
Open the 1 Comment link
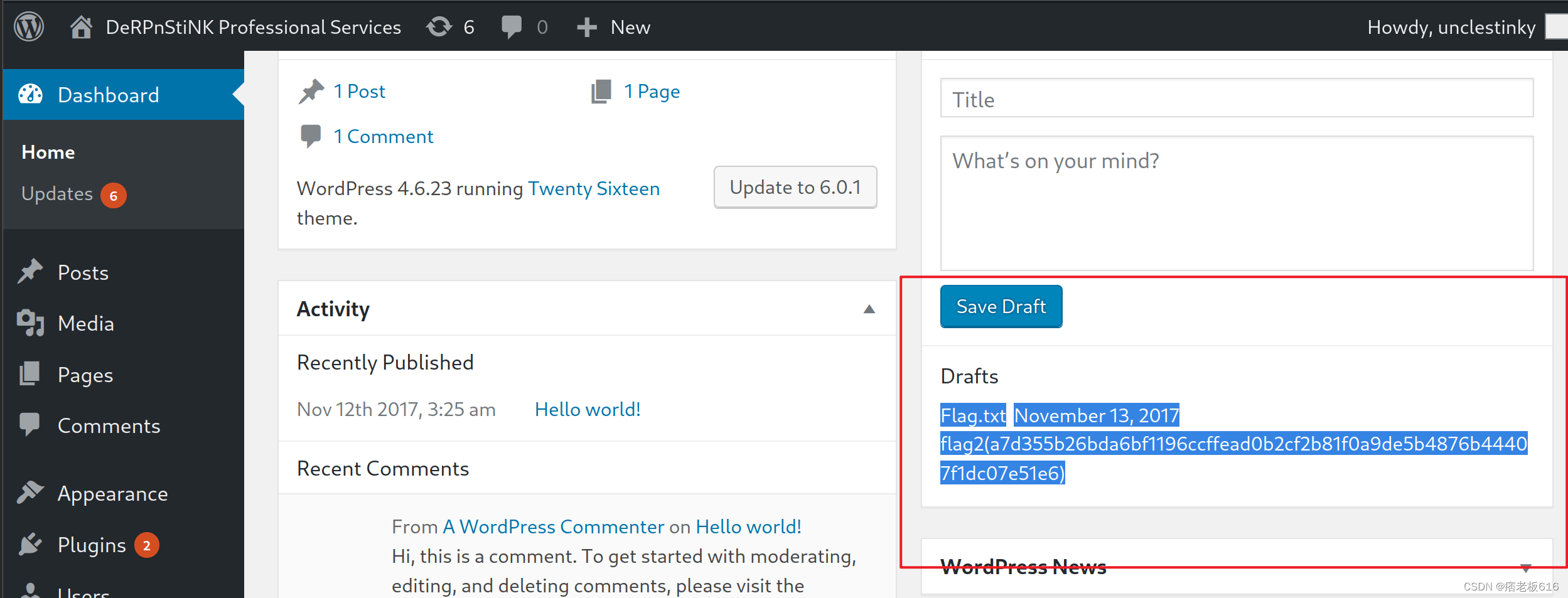384,136
